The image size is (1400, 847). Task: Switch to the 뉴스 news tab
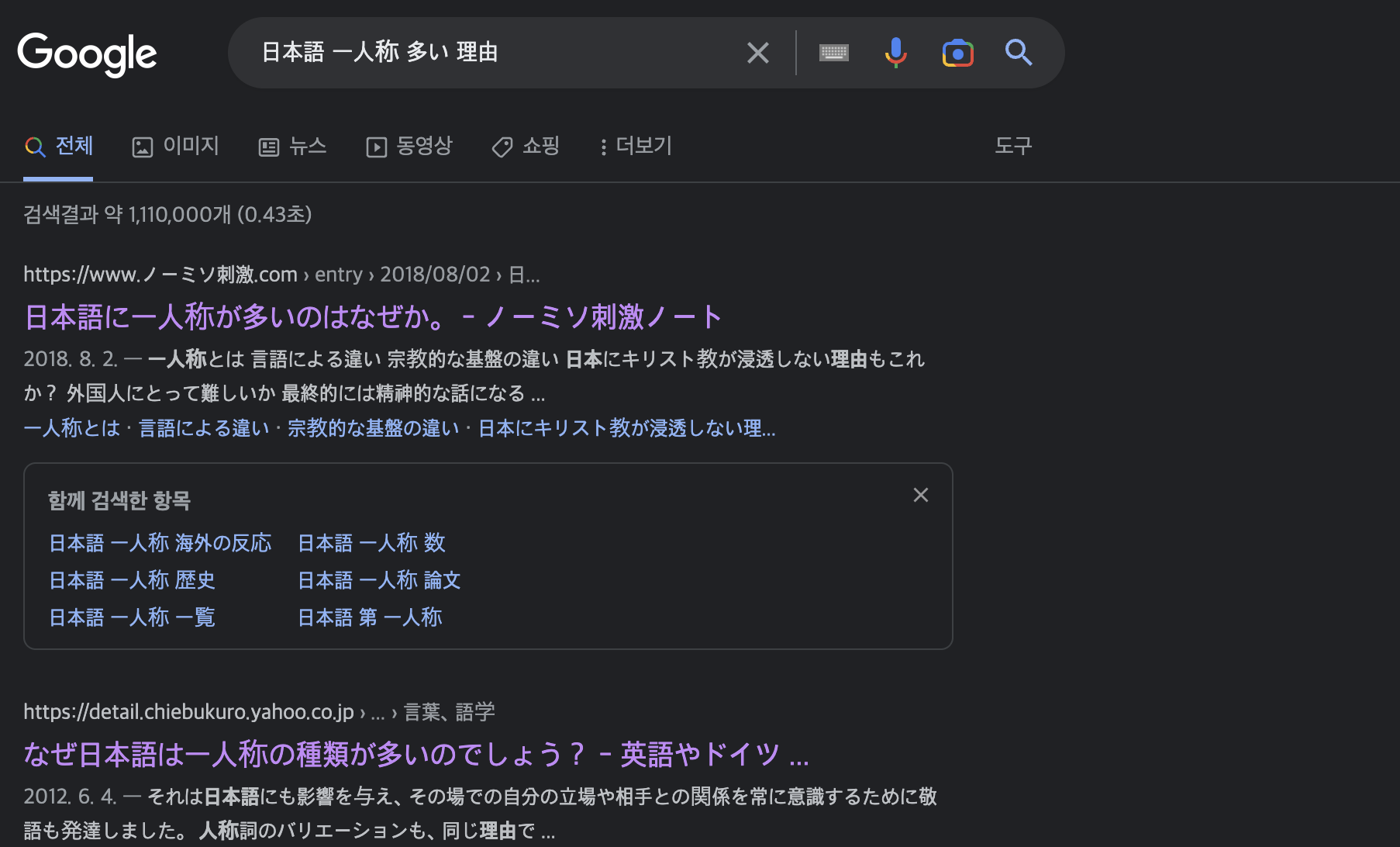coord(292,147)
